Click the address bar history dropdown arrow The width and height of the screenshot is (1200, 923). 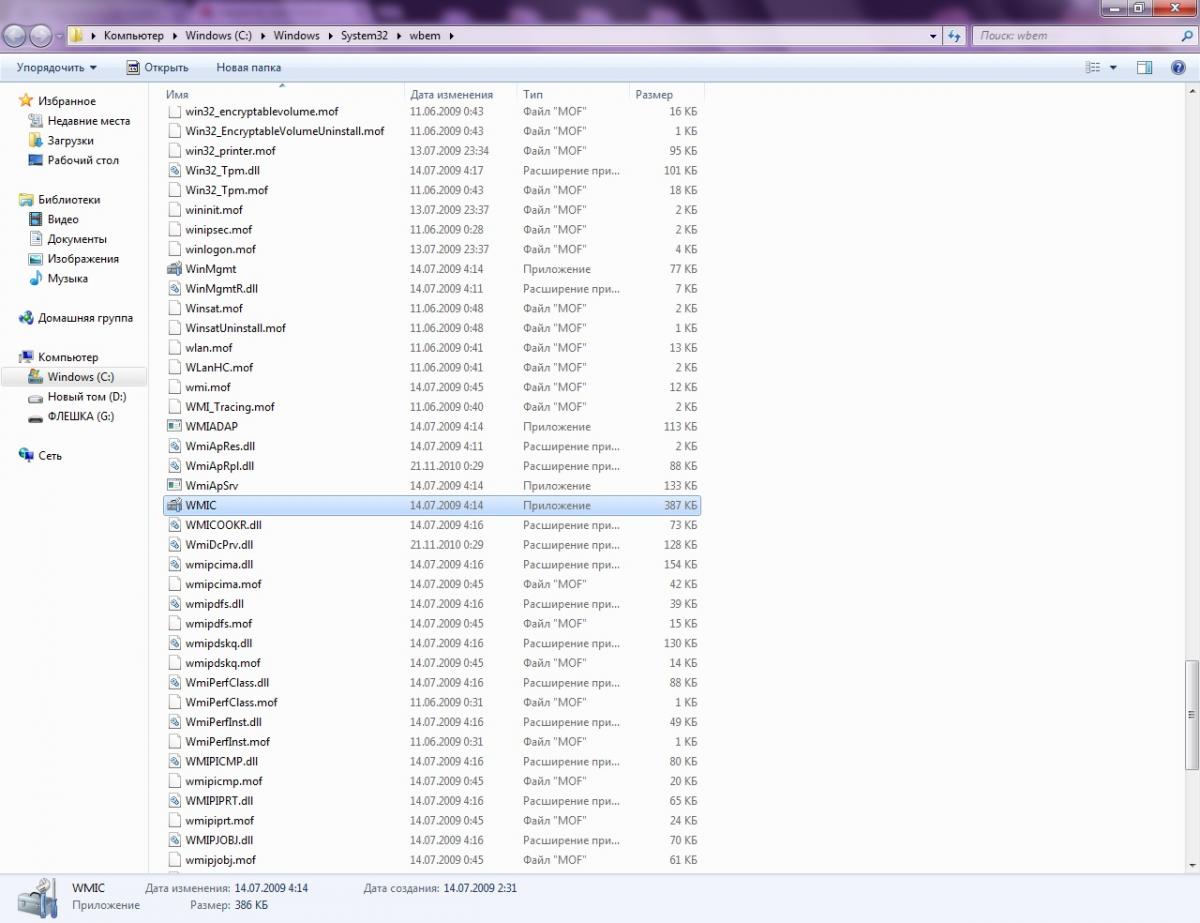(932, 35)
